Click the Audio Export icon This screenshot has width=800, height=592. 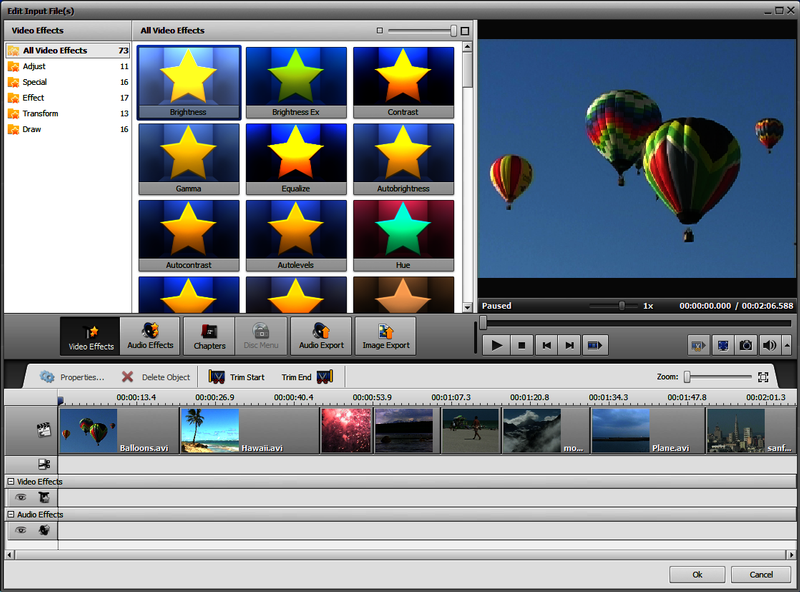point(322,335)
